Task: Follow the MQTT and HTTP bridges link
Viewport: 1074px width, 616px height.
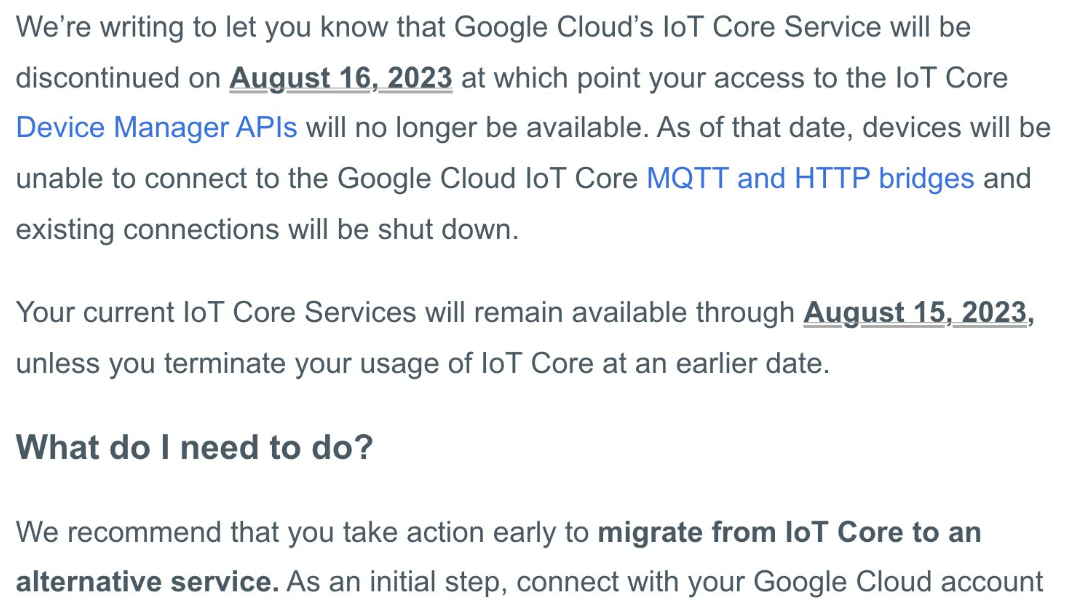Action: [x=810, y=178]
